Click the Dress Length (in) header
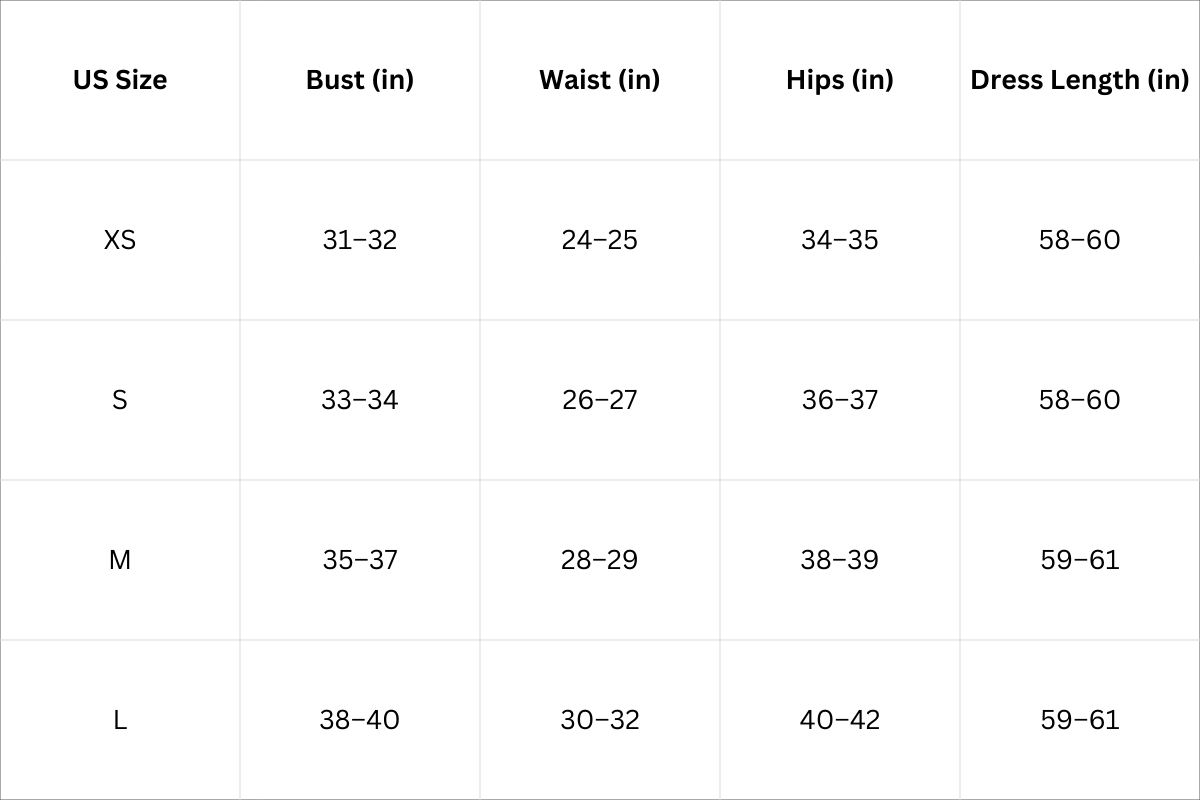This screenshot has height=800, width=1200. 1080,80
